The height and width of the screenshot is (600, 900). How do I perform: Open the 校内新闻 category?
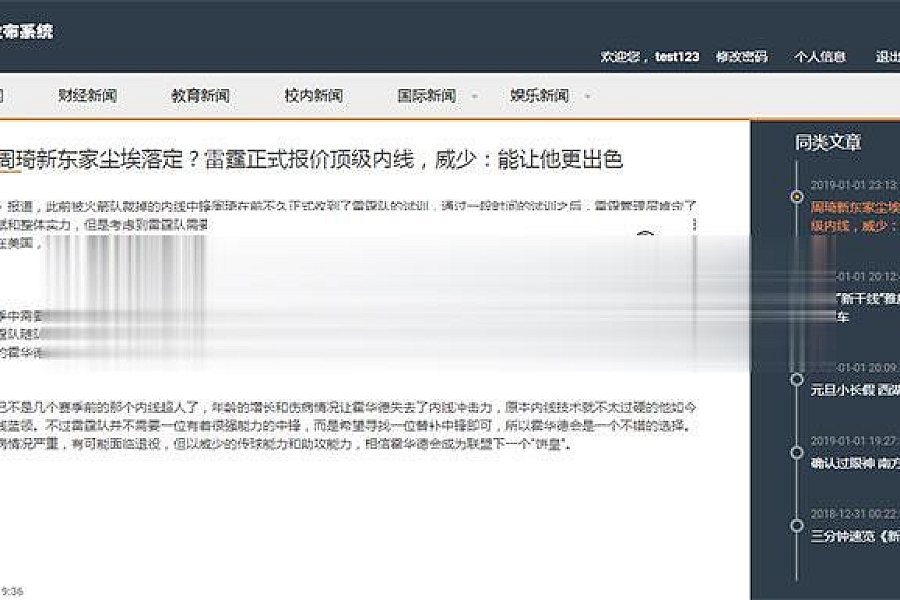click(313, 95)
